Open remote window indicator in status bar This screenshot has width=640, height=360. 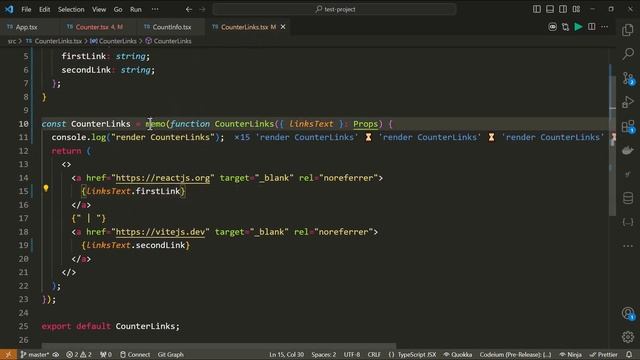[x=8, y=354]
